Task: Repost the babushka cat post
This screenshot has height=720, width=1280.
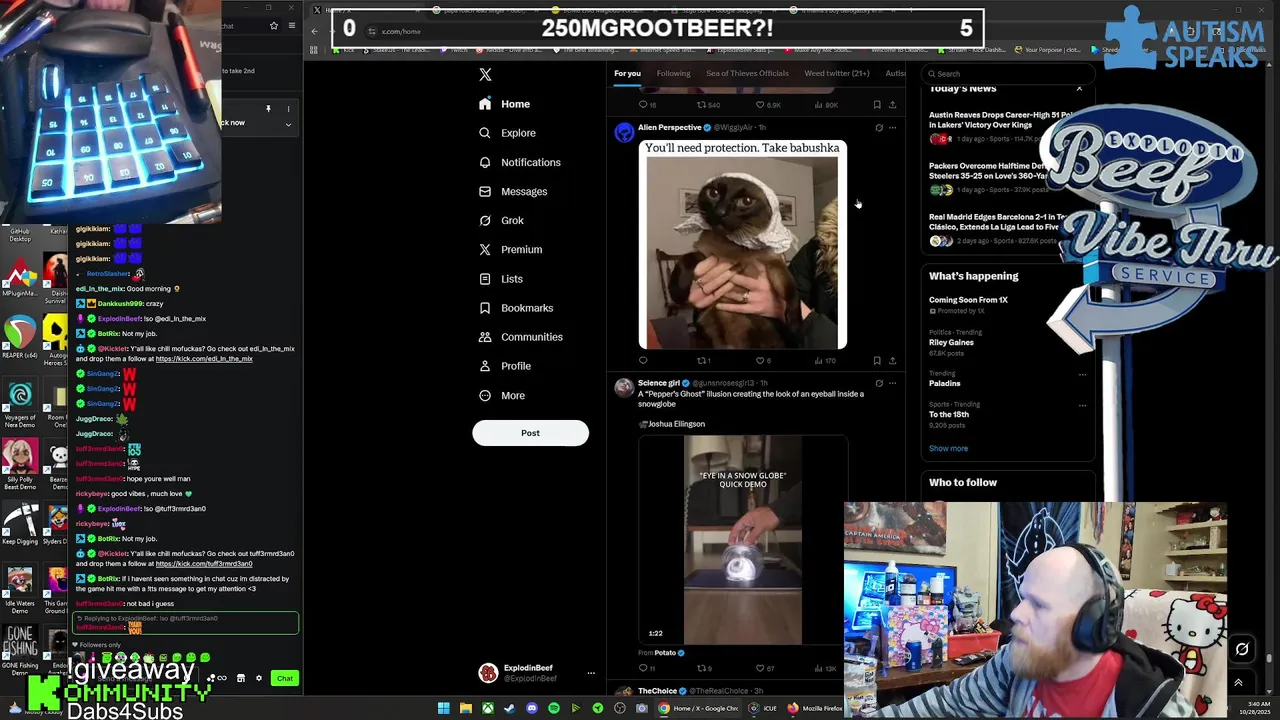Action: (703, 361)
